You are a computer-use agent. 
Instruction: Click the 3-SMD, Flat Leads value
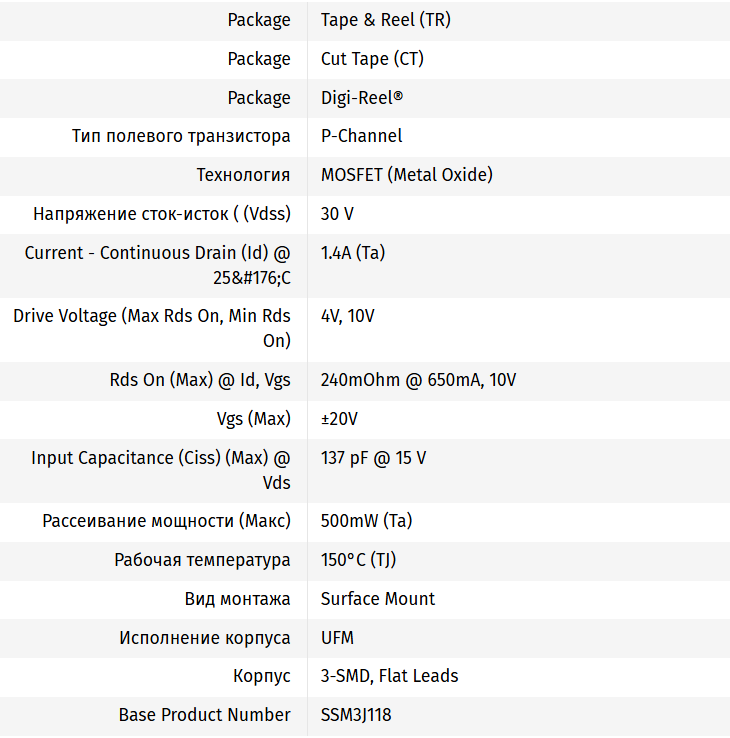(389, 676)
